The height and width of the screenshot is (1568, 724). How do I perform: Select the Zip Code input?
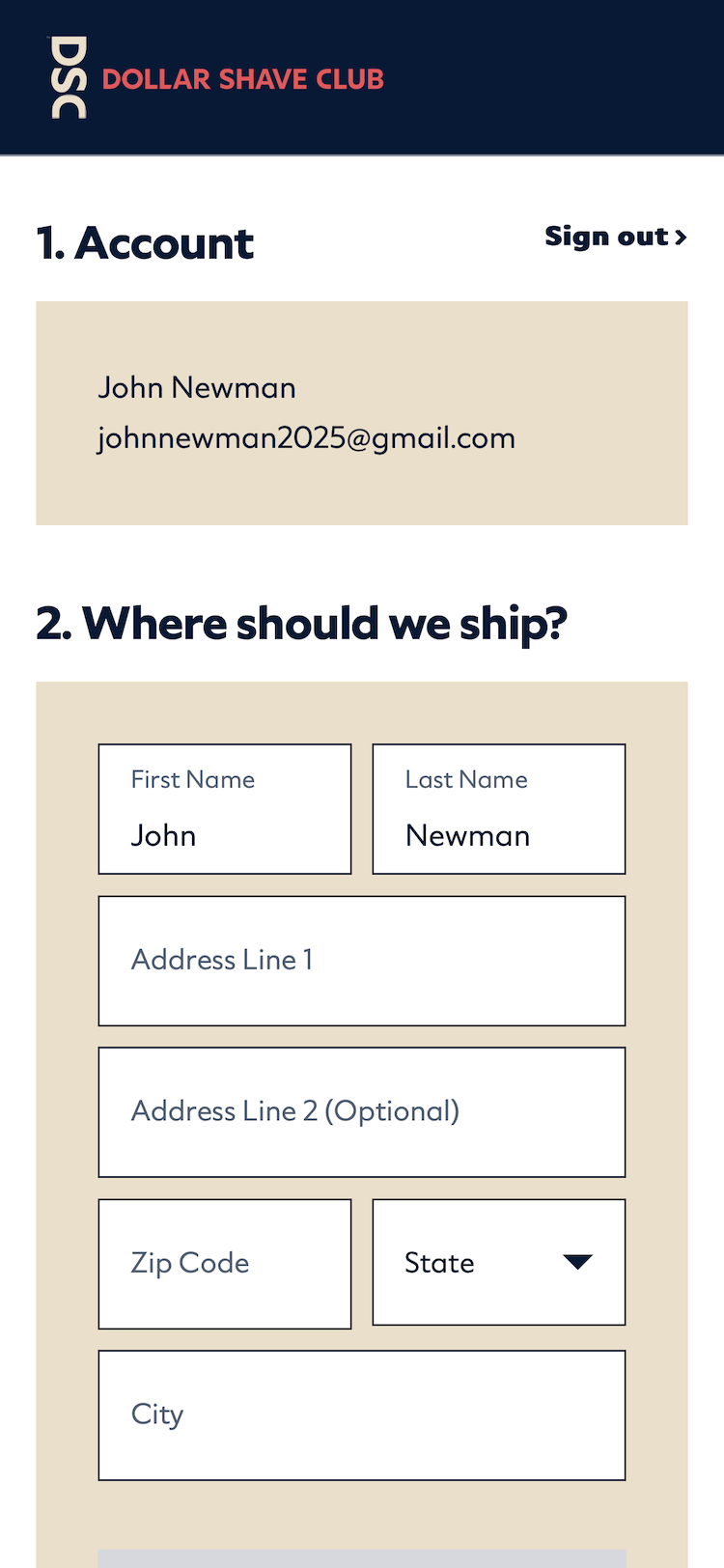[224, 1263]
